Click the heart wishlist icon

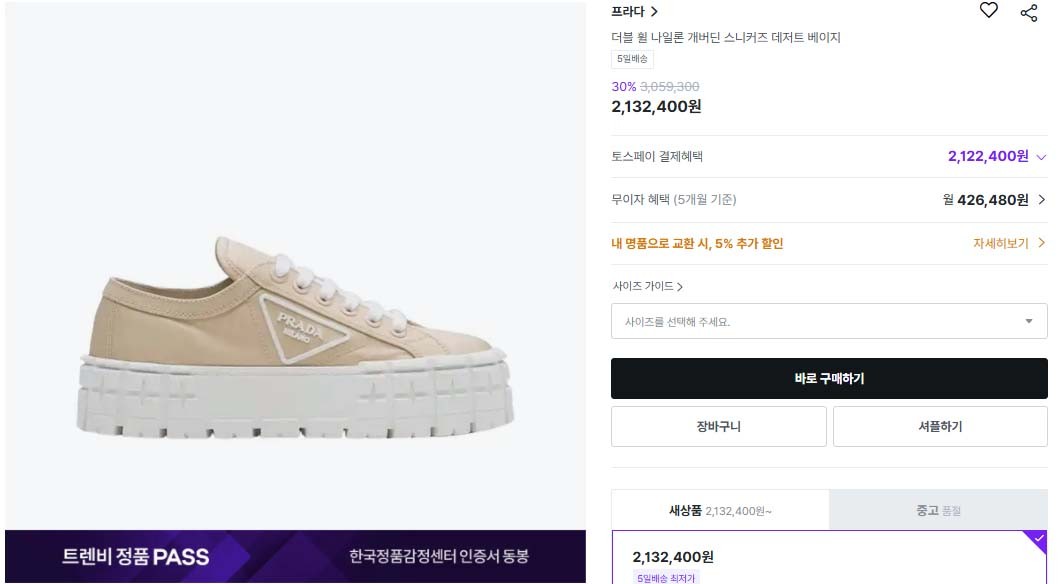point(988,11)
